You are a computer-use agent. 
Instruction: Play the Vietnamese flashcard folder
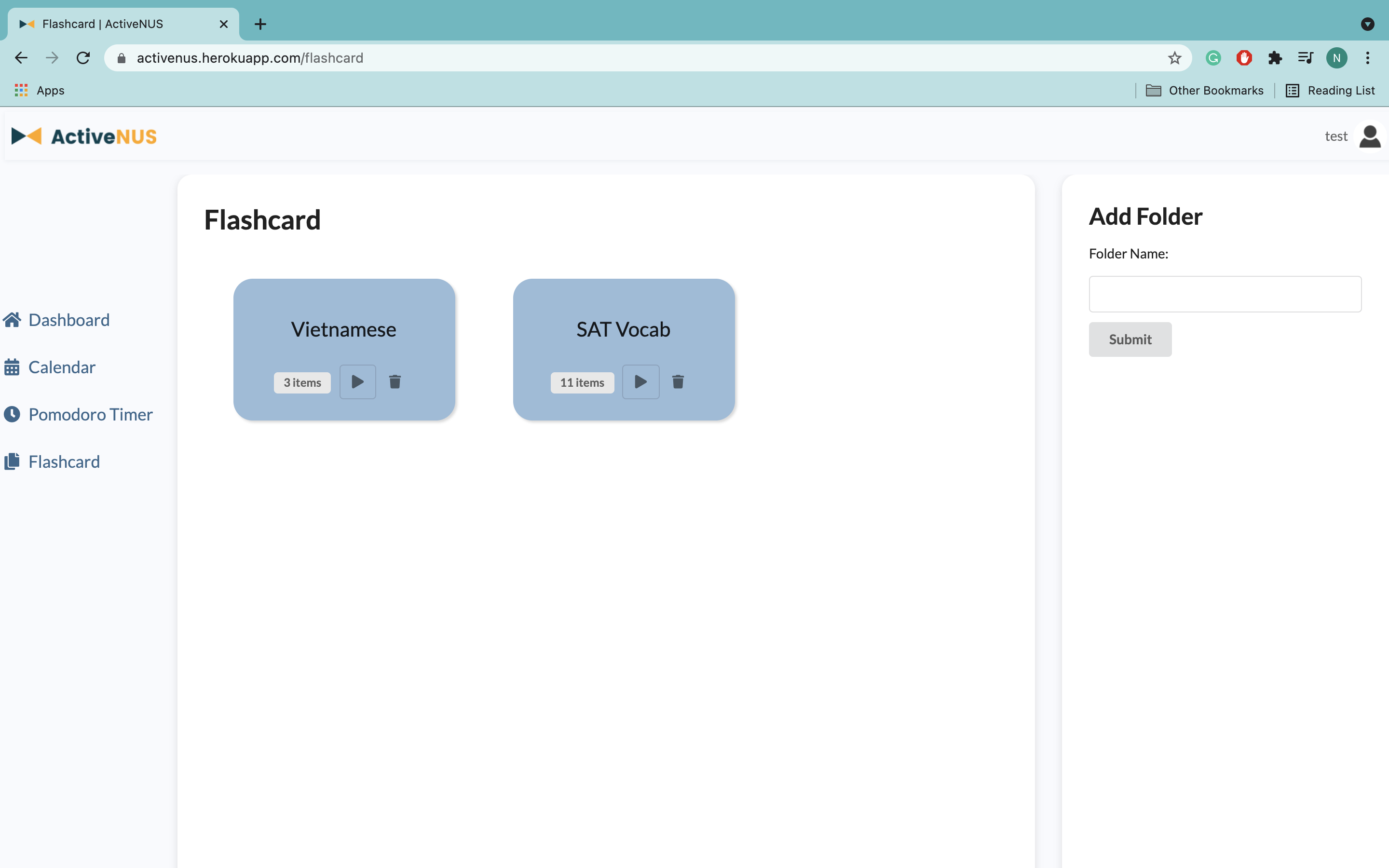pyautogui.click(x=357, y=382)
